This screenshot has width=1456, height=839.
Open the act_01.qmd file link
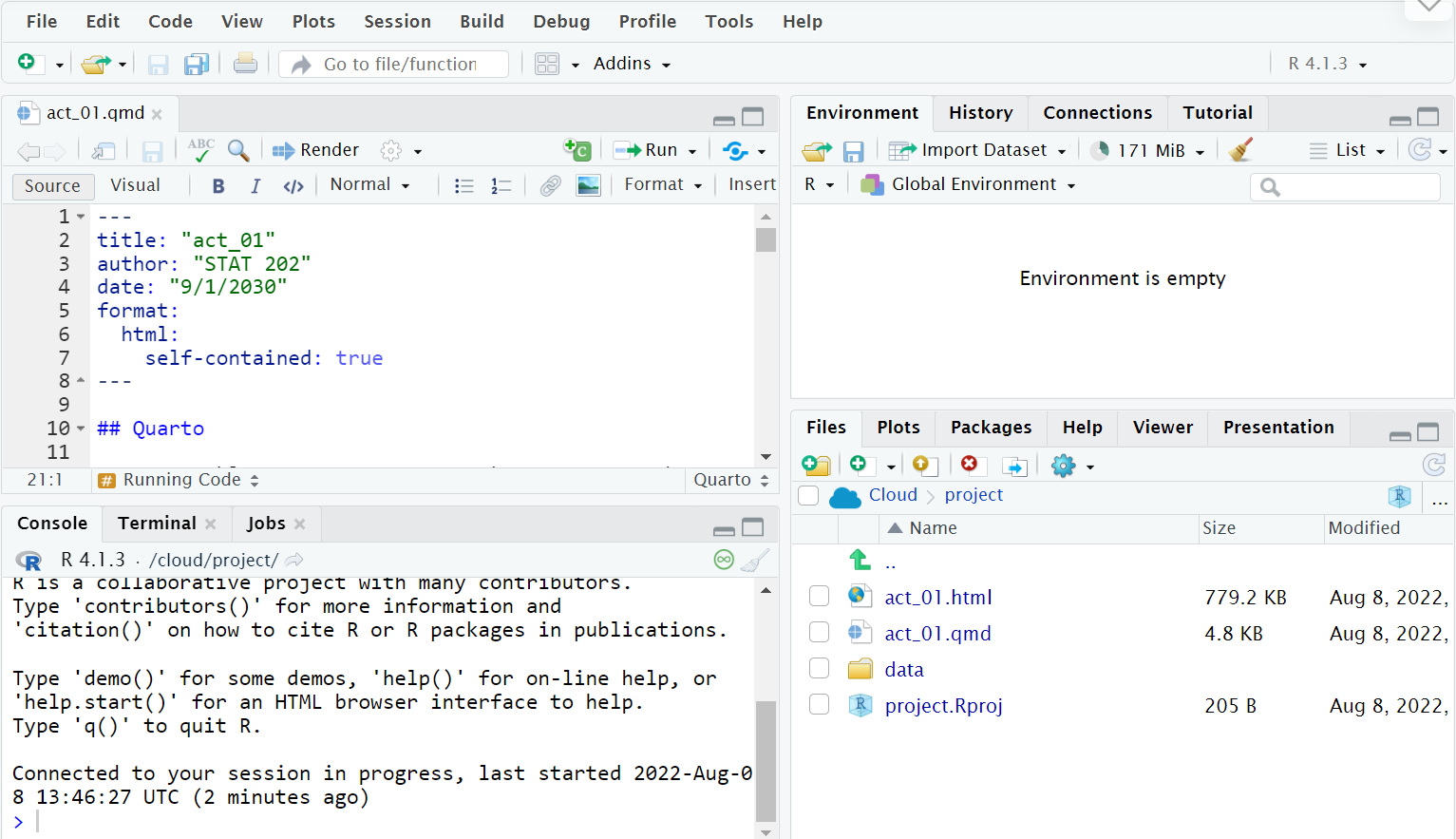click(937, 634)
